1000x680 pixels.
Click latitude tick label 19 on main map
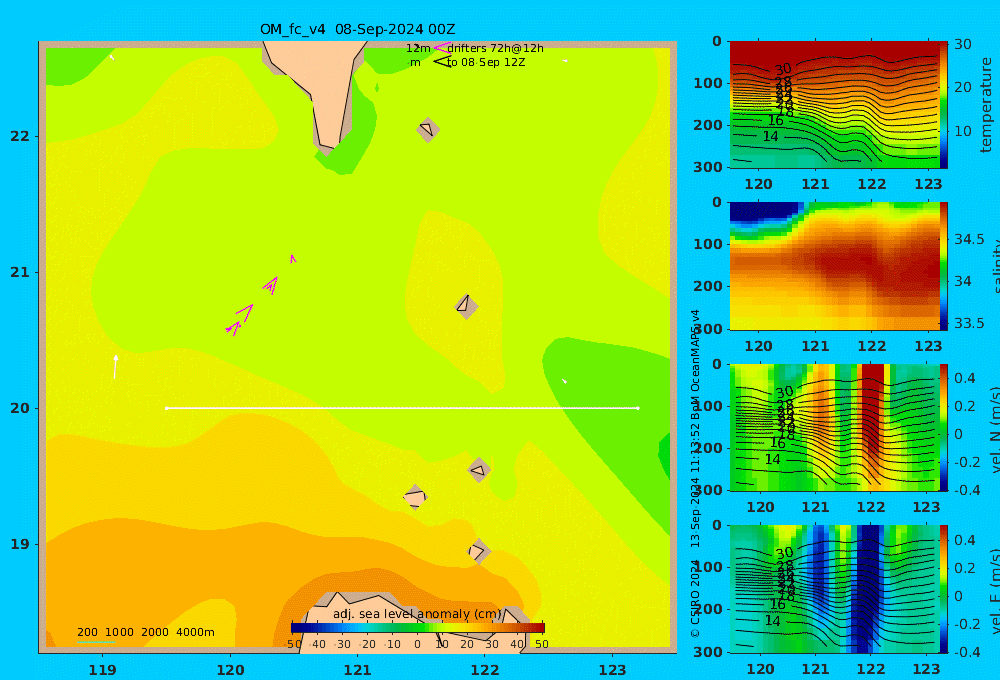click(x=20, y=544)
